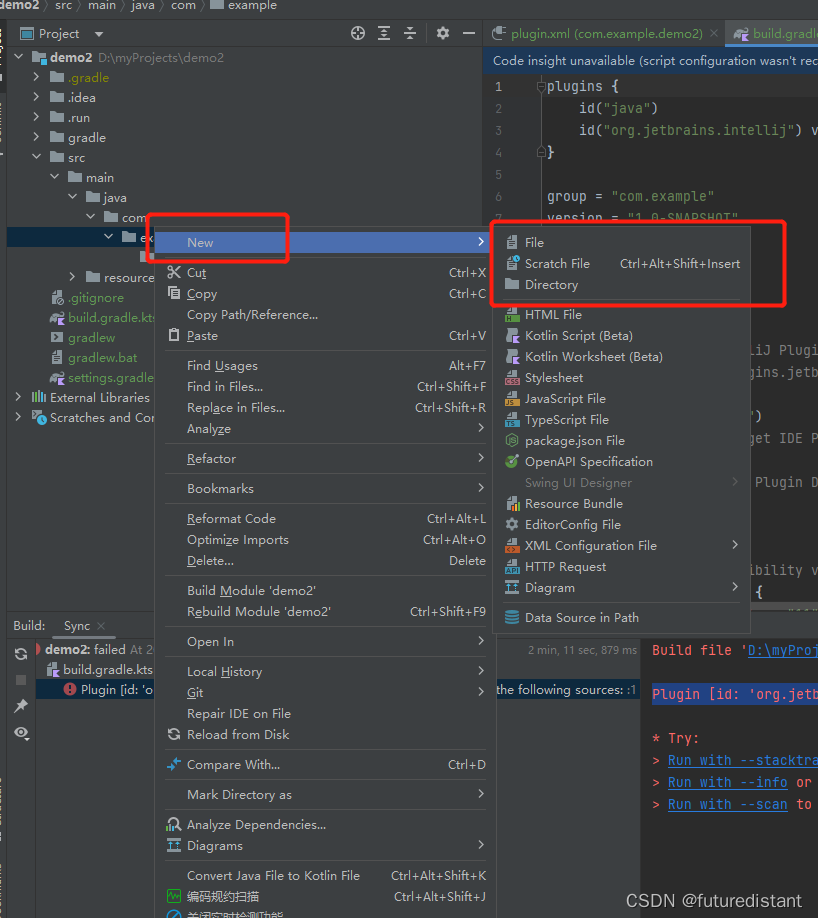Click the Gradle sync refresh icon in Build panel
This screenshot has width=818, height=918.
(x=20, y=654)
